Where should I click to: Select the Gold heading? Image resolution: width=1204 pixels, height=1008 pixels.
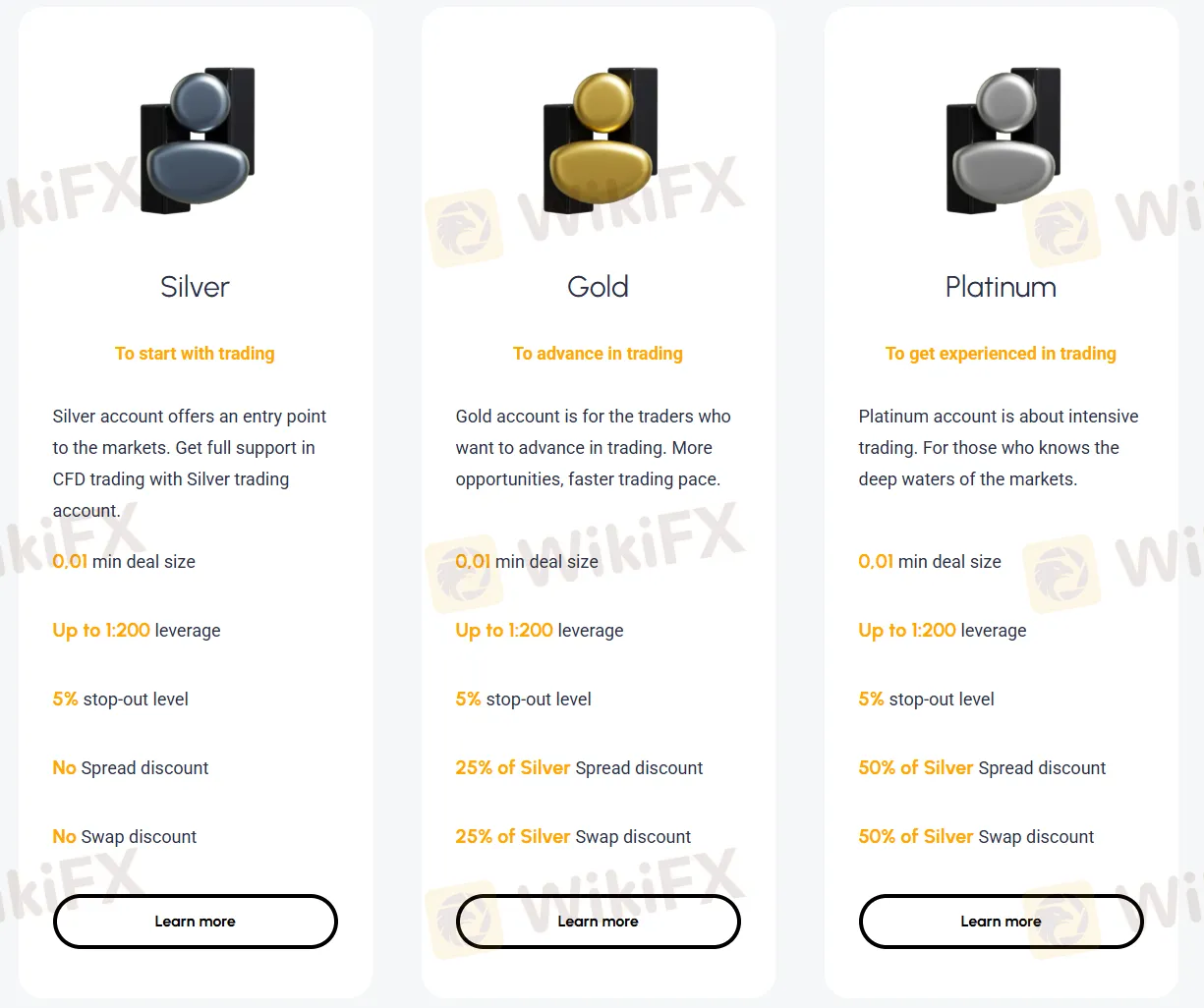(x=598, y=287)
